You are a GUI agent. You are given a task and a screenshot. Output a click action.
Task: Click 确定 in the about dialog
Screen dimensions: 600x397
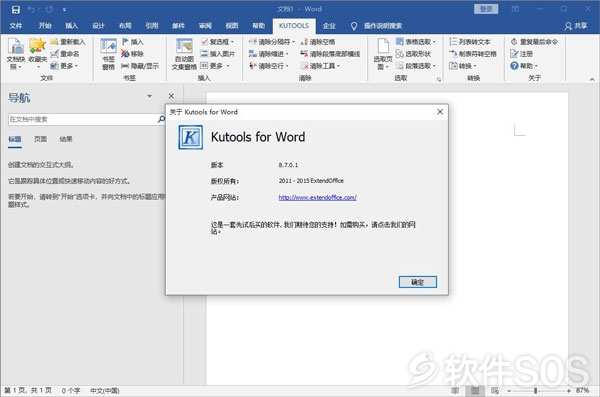point(417,282)
